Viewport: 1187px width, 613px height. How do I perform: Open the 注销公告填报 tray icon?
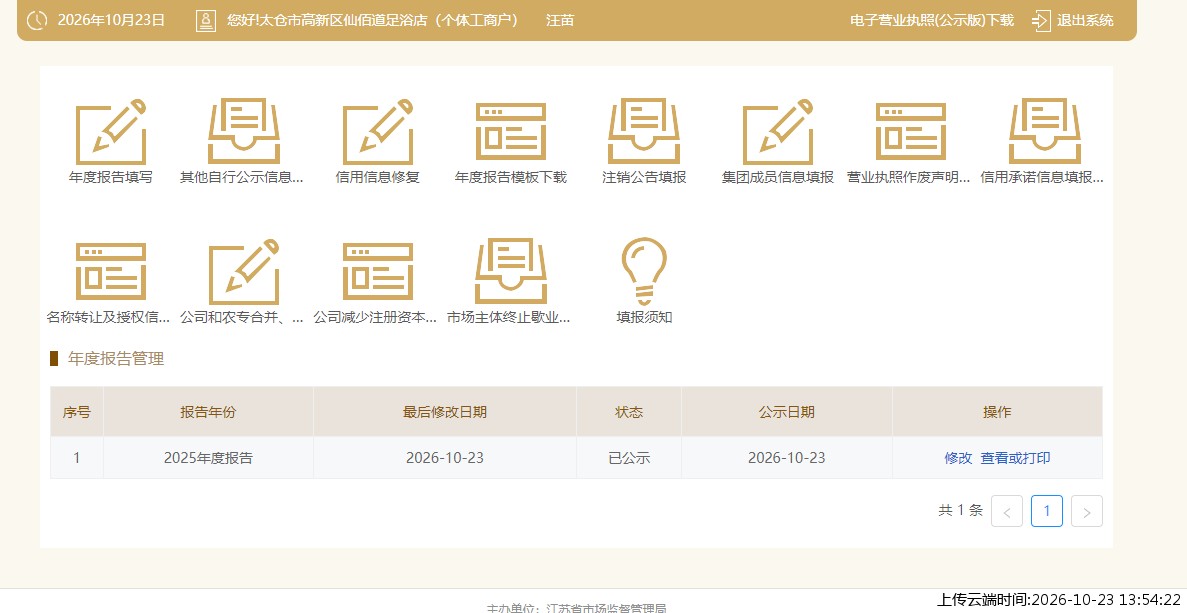(x=644, y=132)
